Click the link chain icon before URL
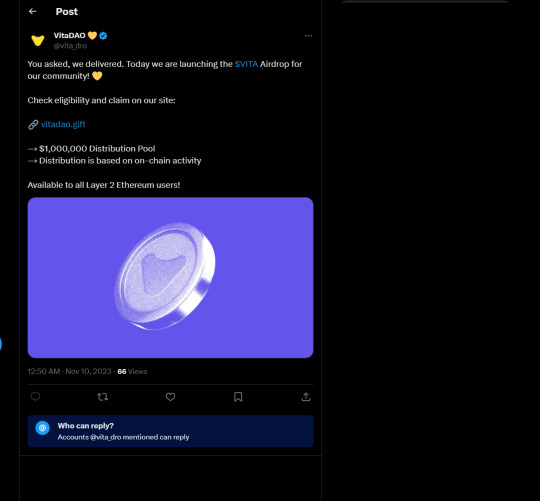The image size is (540, 501). pos(33,125)
